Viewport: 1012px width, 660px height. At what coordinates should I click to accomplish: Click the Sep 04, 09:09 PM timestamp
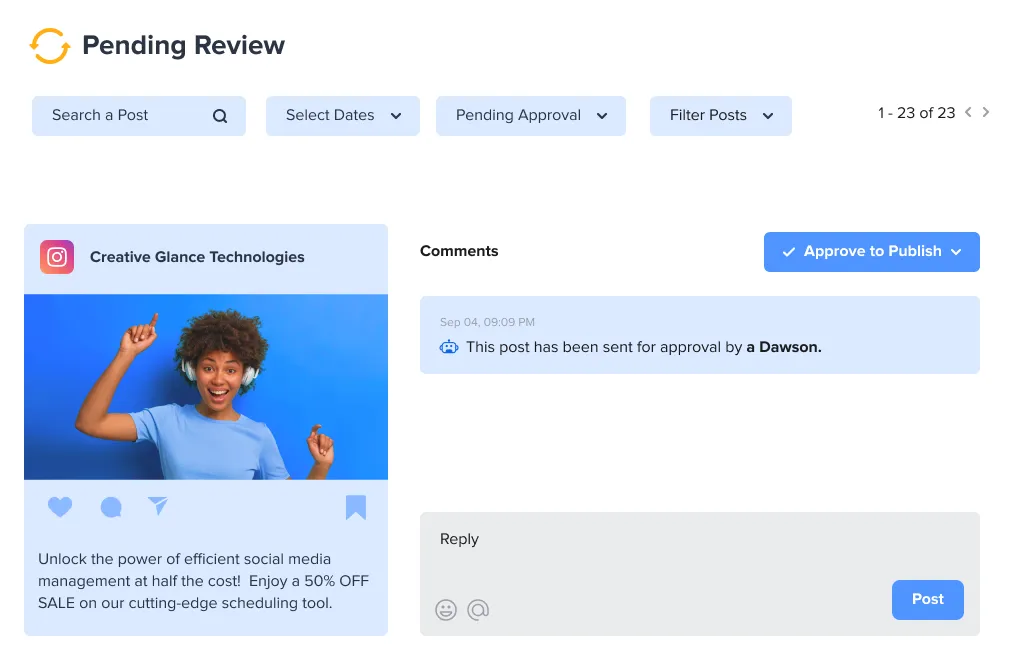pyautogui.click(x=487, y=322)
